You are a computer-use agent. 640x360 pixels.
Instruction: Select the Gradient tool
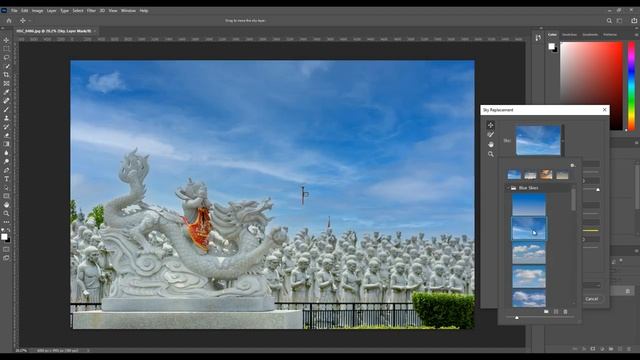point(6,144)
